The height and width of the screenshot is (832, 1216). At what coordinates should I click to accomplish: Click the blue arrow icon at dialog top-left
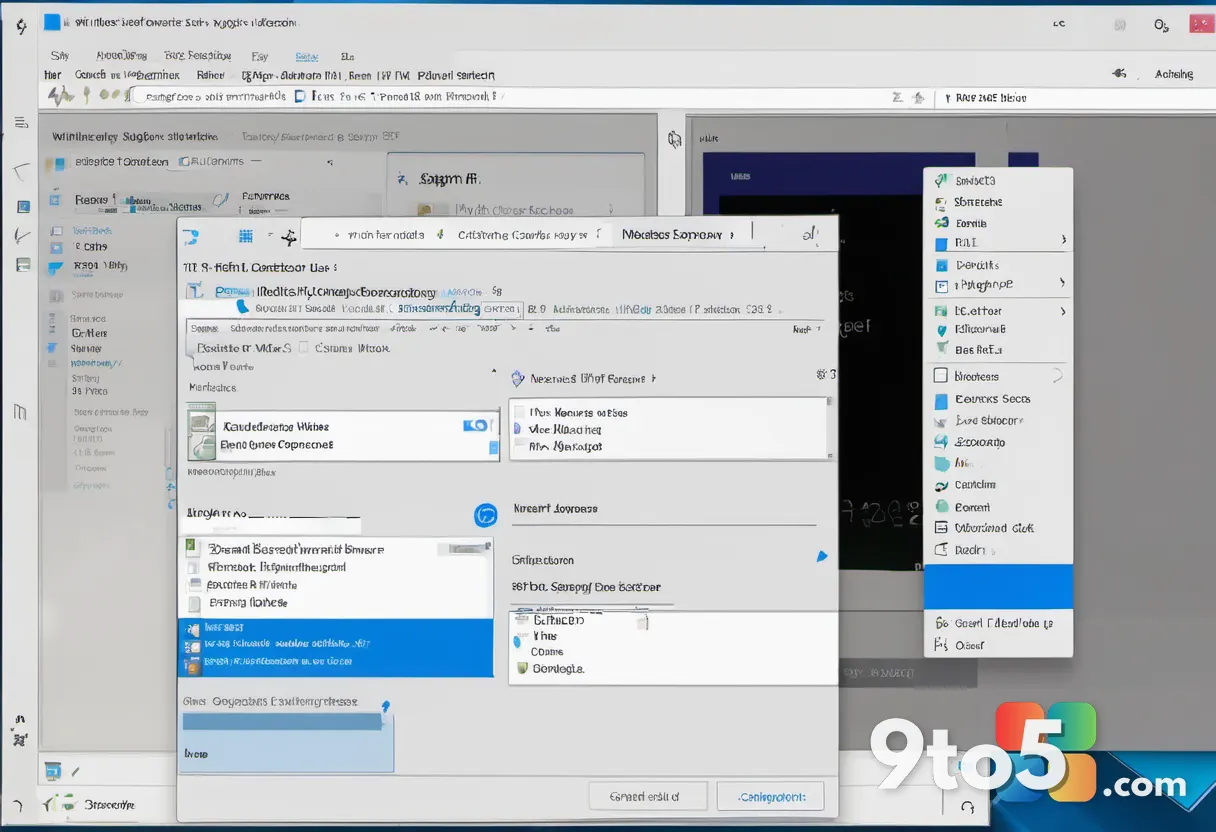(191, 236)
